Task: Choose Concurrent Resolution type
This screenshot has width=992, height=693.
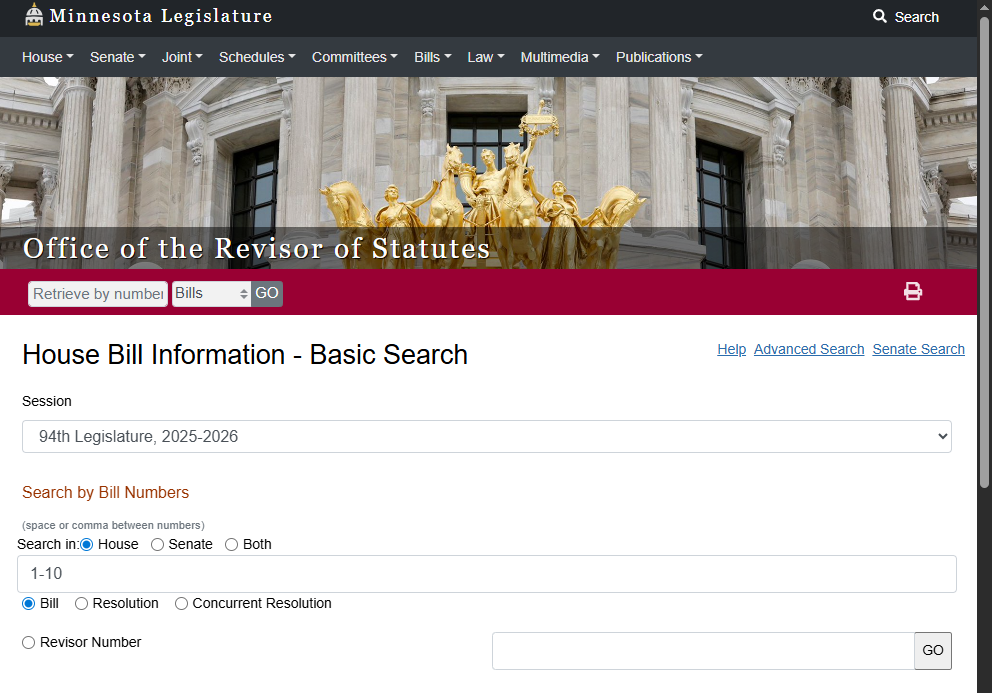Action: (x=181, y=603)
